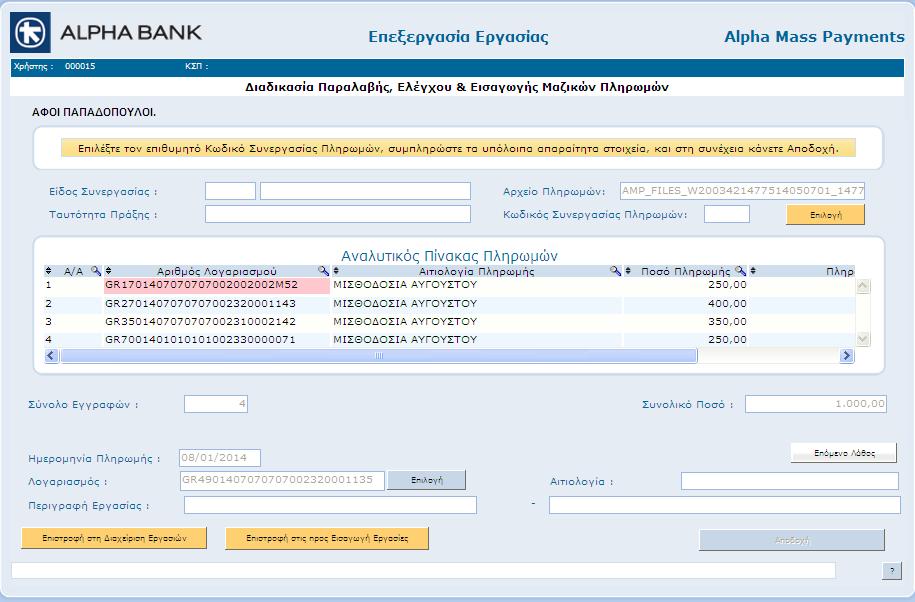Sort by Αριθμός Λογαριασμού using its sort arrows

pyautogui.click(x=109, y=271)
